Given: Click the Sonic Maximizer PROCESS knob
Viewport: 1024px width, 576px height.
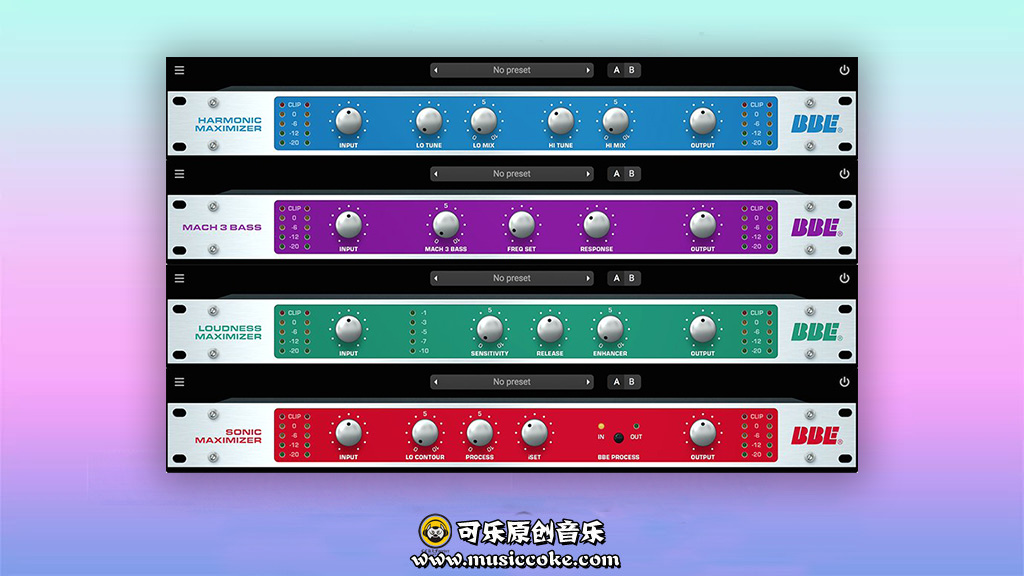Looking at the screenshot, I should click(479, 433).
